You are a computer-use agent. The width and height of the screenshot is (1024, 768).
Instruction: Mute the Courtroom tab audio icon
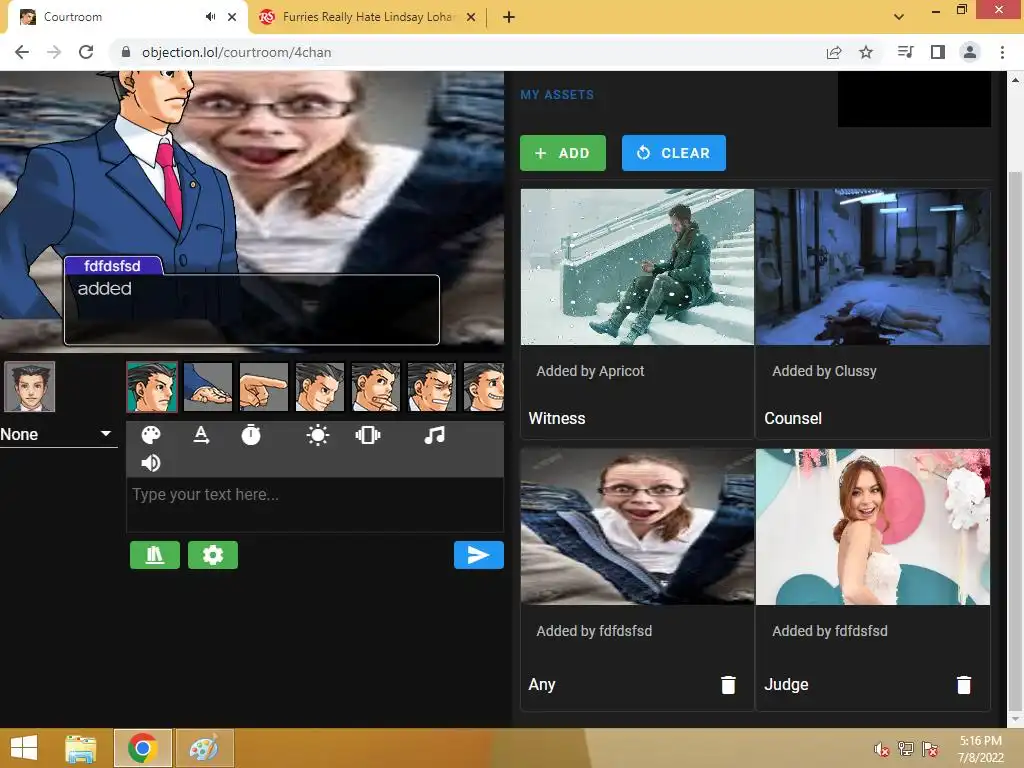pos(210,17)
